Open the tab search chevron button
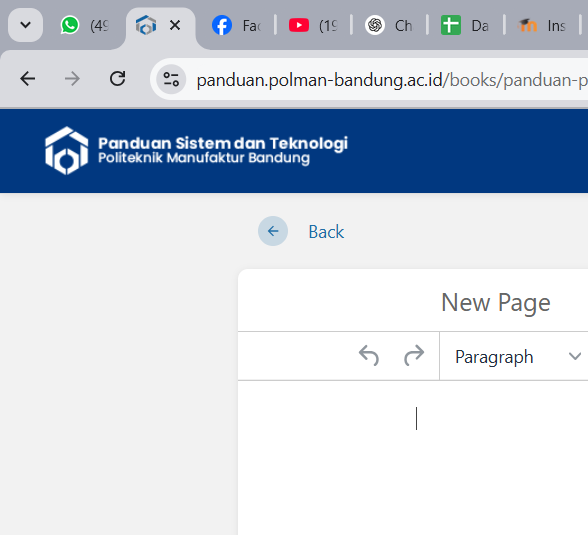588x535 pixels. click(25, 25)
